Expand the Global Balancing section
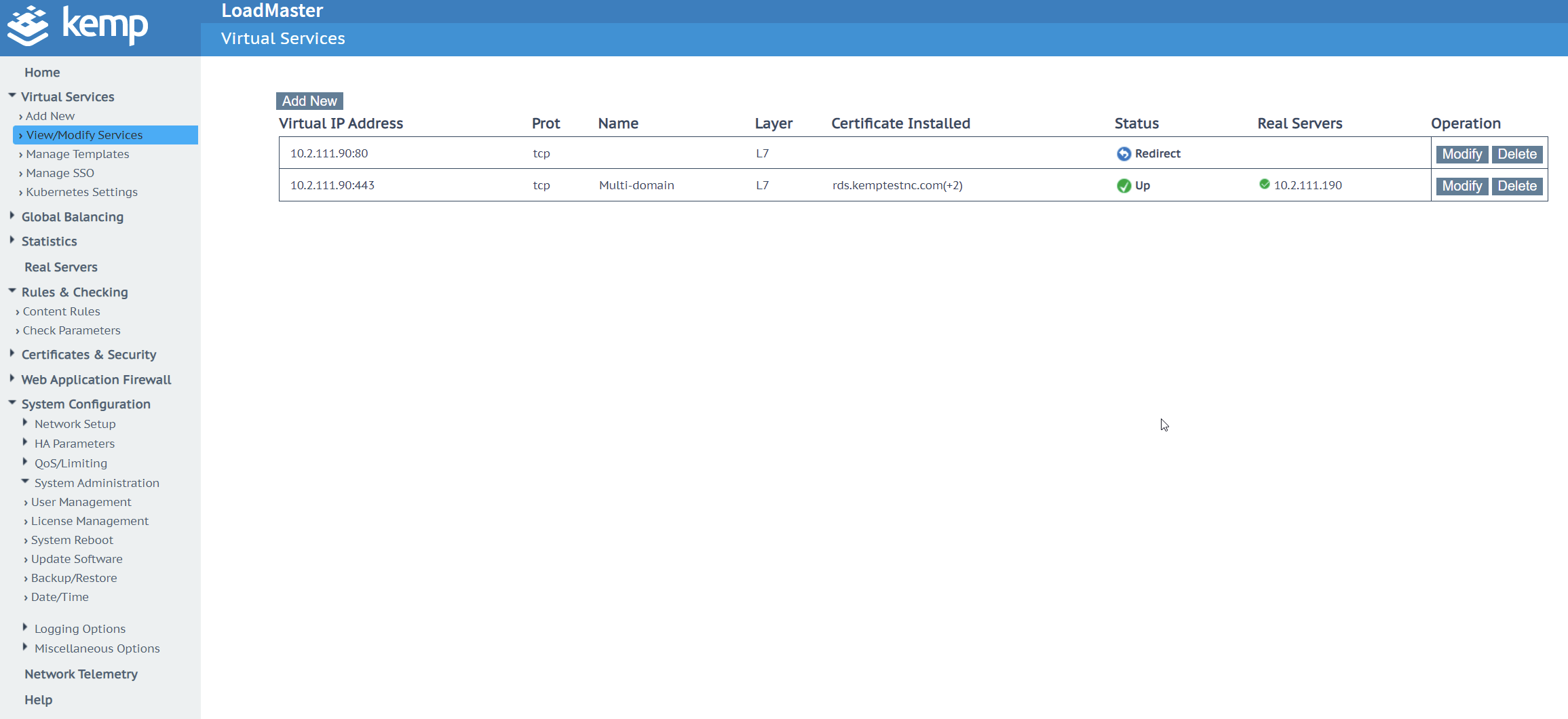1568x719 pixels. click(x=12, y=216)
